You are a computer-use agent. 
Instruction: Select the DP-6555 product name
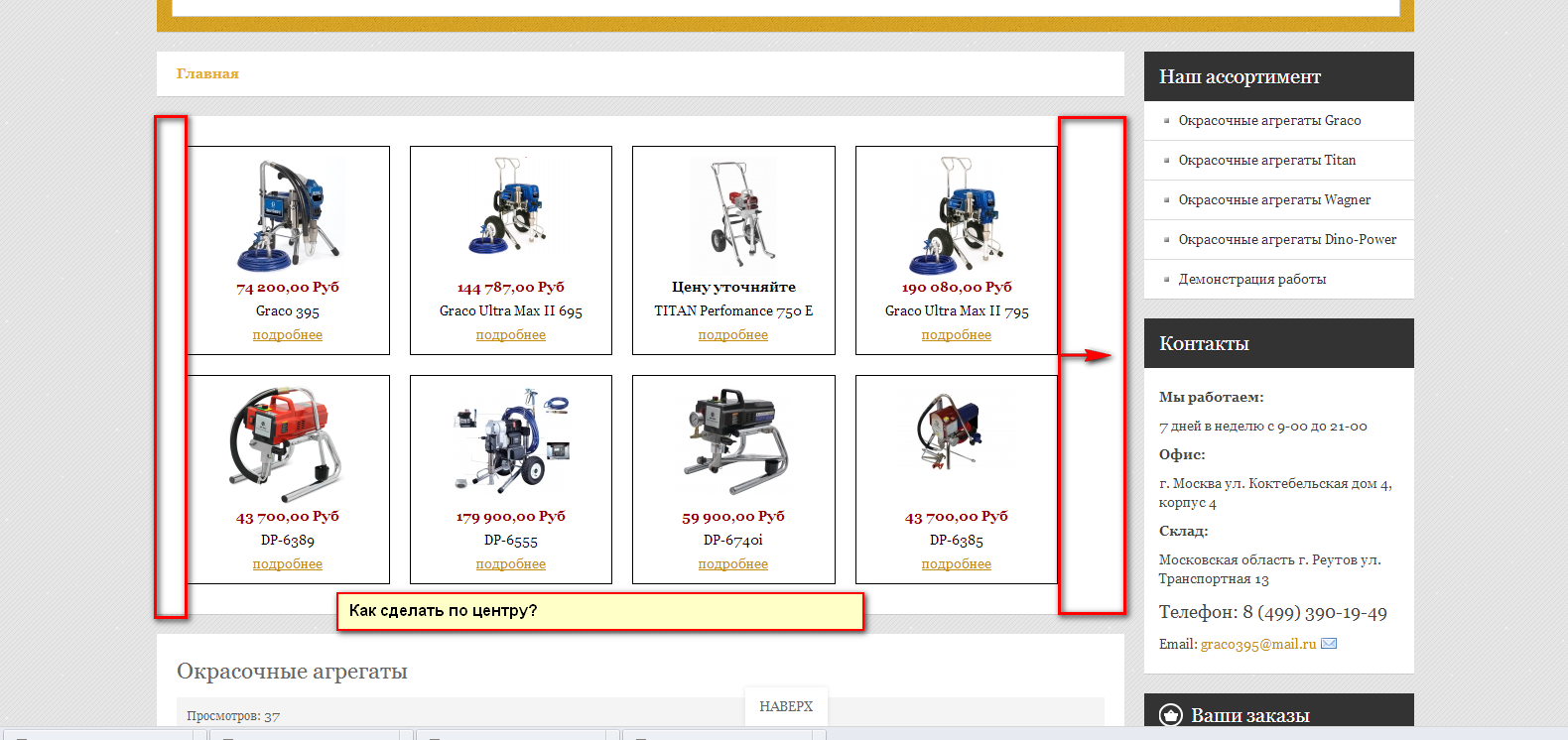coord(511,541)
